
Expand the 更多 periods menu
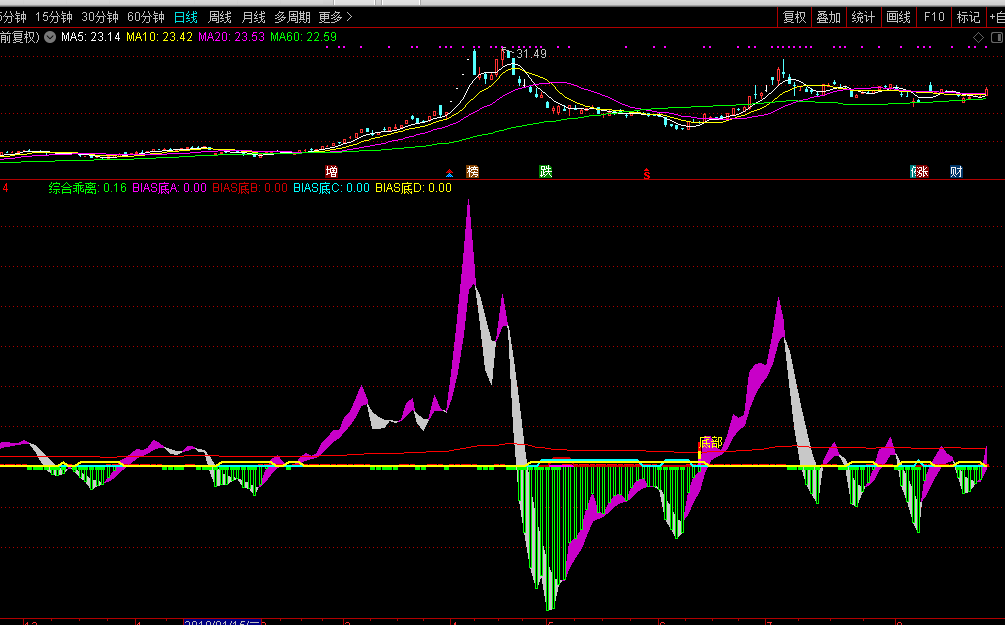335,17
